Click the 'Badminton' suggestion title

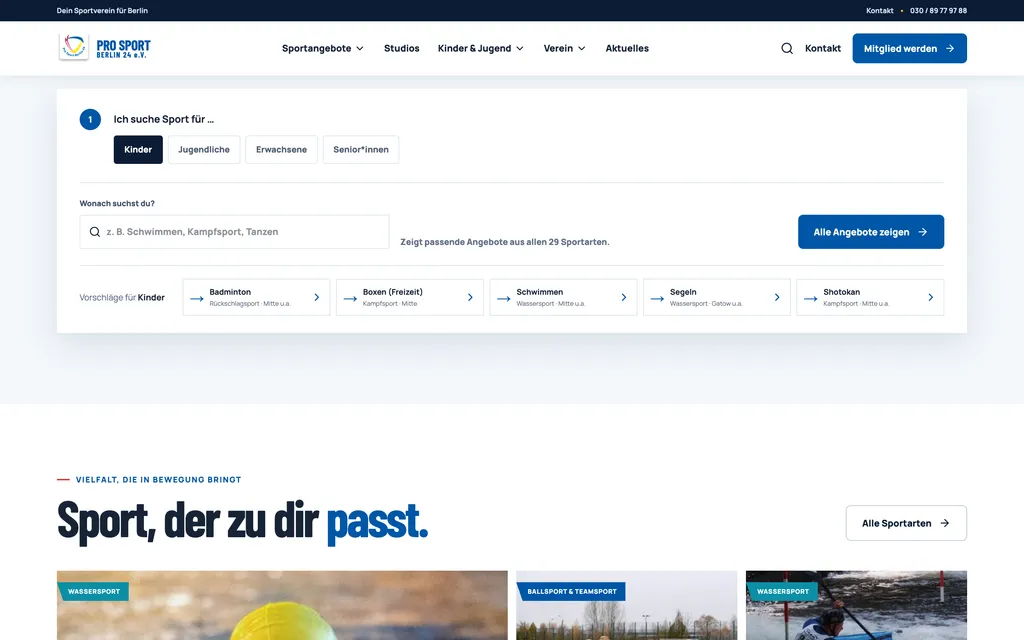(x=230, y=292)
